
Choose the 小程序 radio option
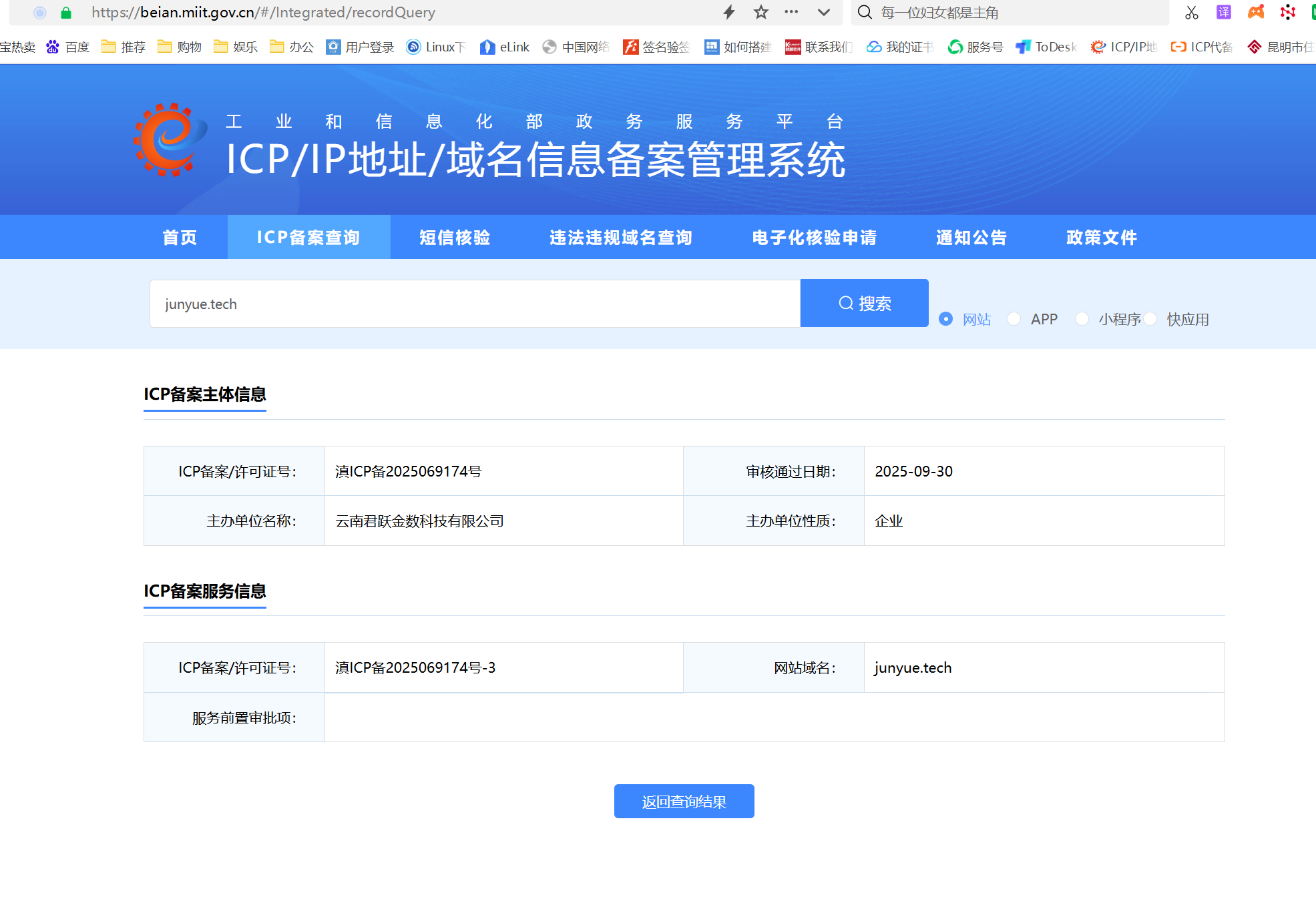(1082, 319)
